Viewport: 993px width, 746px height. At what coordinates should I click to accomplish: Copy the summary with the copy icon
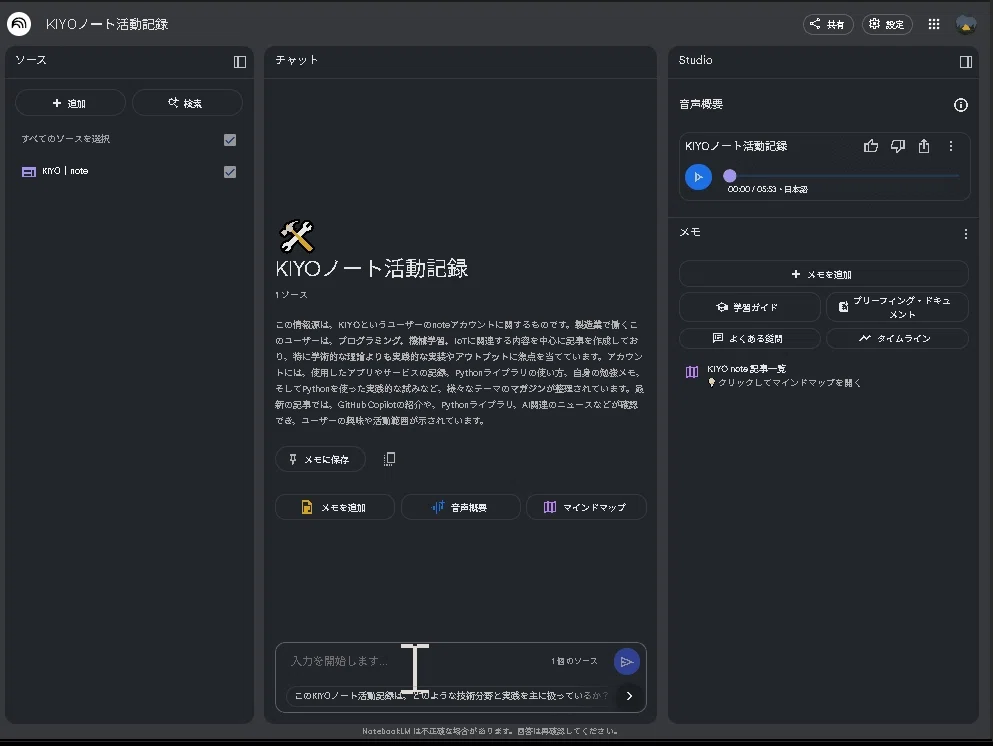point(389,459)
